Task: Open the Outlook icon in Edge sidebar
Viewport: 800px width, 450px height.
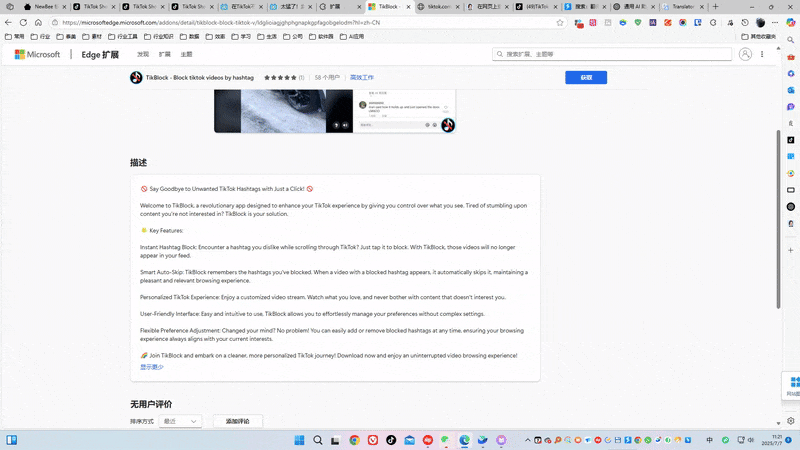Action: [x=790, y=90]
